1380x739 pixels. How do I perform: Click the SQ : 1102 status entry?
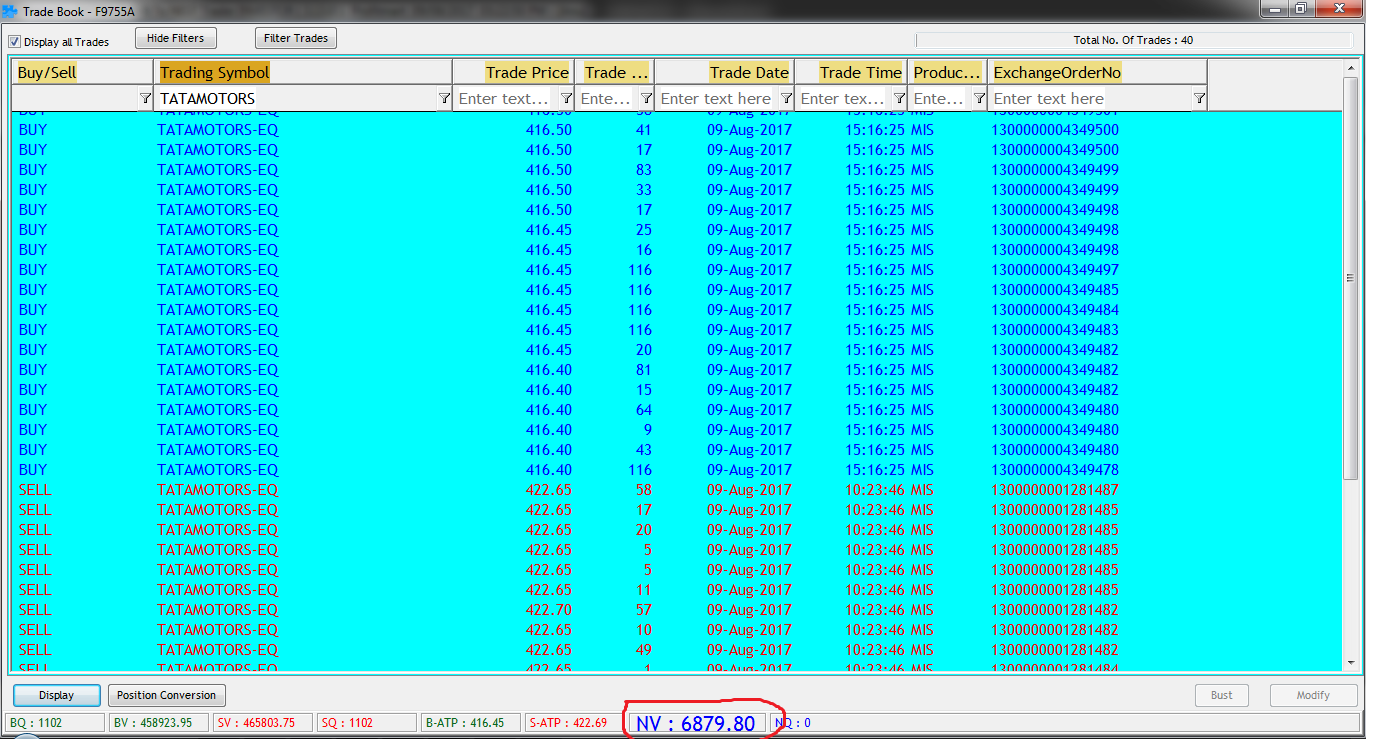tap(366, 722)
